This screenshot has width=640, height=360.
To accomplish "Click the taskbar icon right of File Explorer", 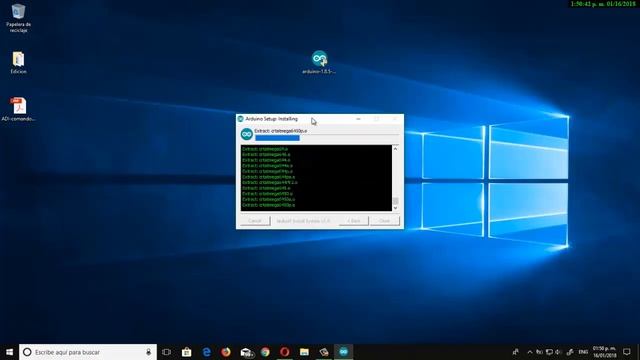I will pos(324,352).
